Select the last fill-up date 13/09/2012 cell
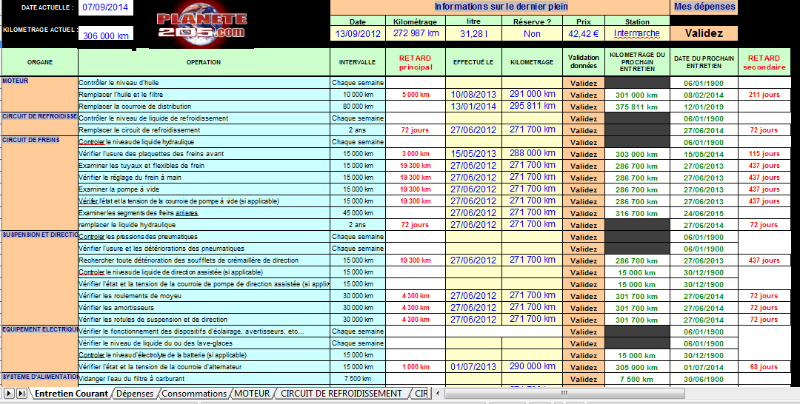 click(x=358, y=33)
